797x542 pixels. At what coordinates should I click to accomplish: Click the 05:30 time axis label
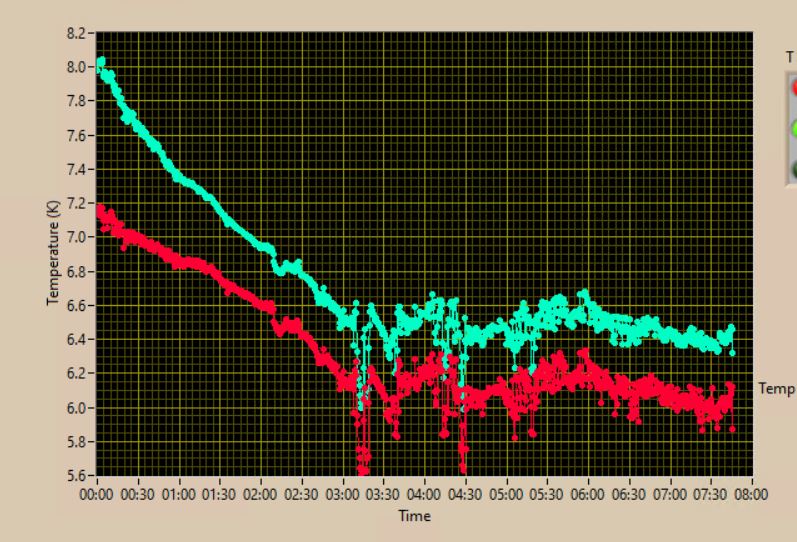547,495
